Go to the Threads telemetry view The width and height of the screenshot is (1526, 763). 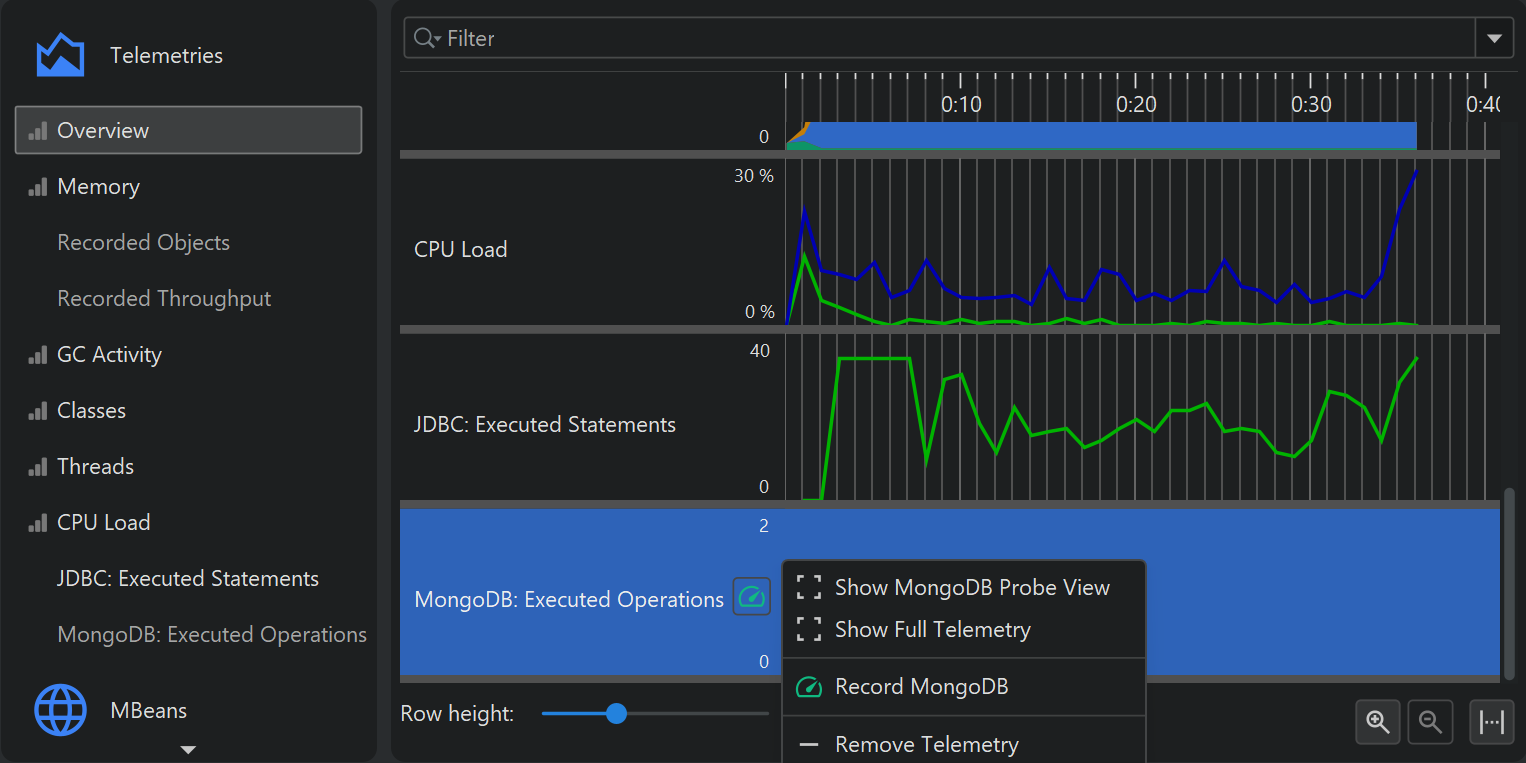pyautogui.click(x=95, y=467)
